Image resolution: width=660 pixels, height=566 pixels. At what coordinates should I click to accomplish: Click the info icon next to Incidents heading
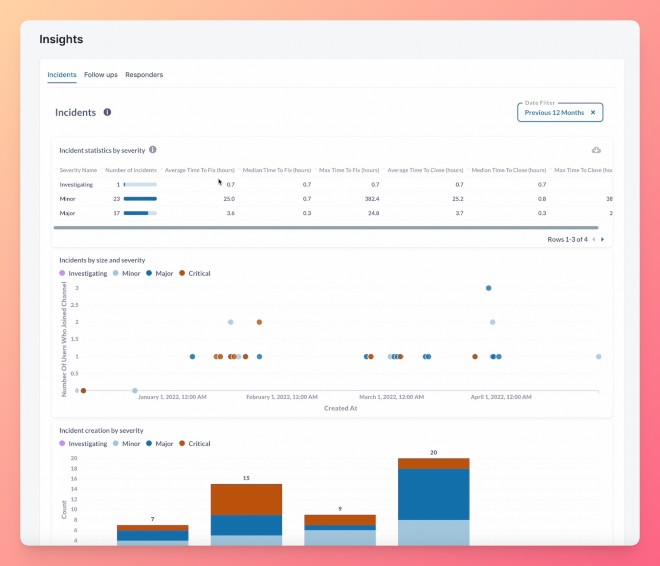(107, 112)
